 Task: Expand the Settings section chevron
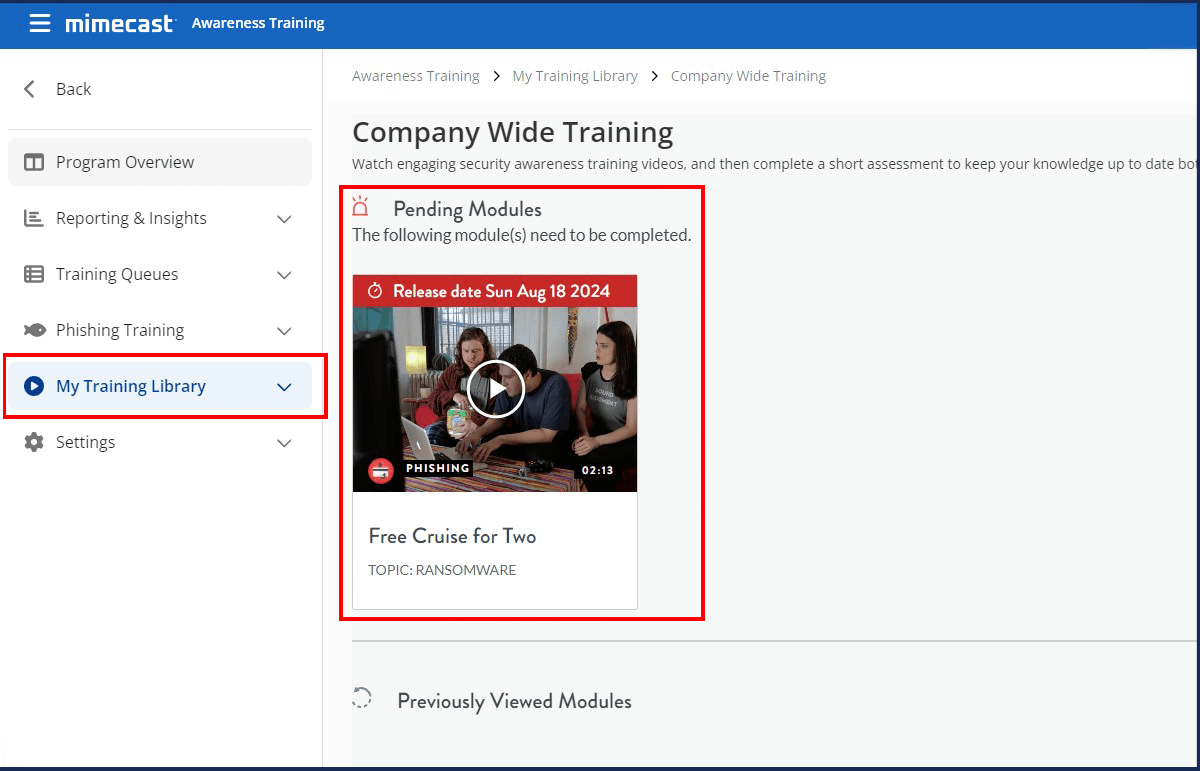pyautogui.click(x=284, y=443)
